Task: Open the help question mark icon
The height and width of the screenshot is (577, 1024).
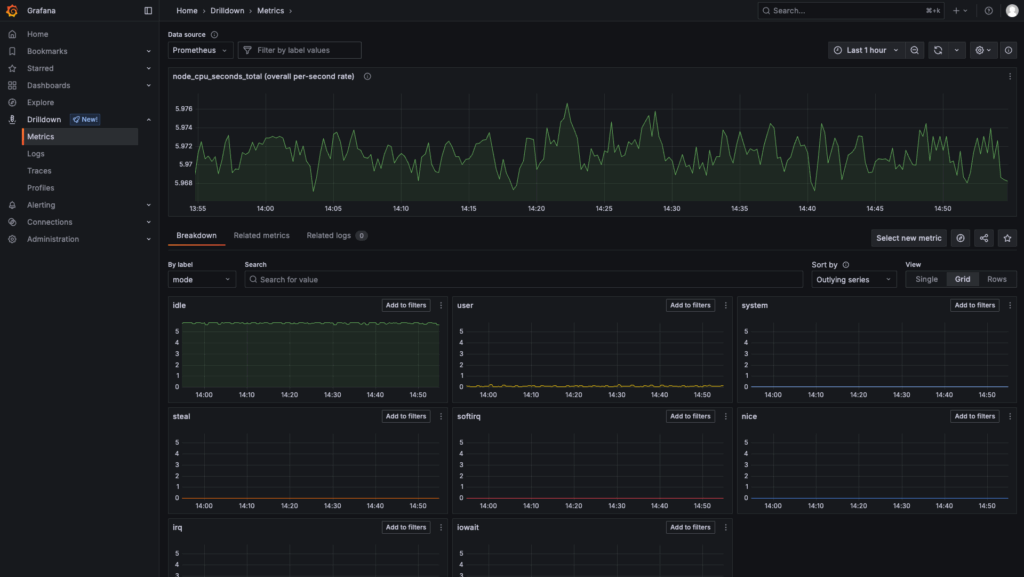Action: click(x=989, y=10)
